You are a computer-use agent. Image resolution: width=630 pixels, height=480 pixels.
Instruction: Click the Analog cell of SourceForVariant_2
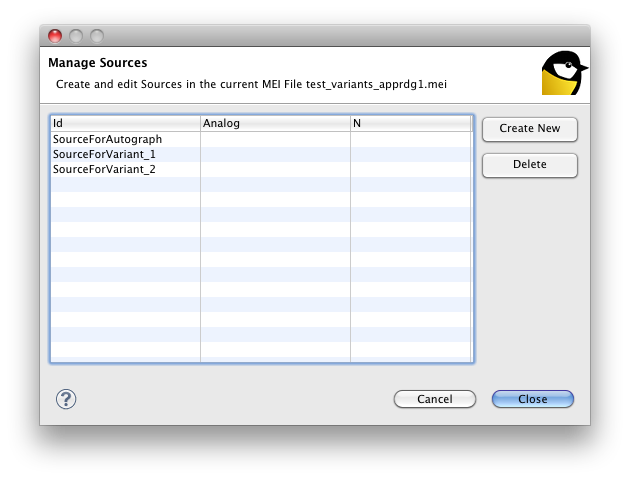coord(275,170)
